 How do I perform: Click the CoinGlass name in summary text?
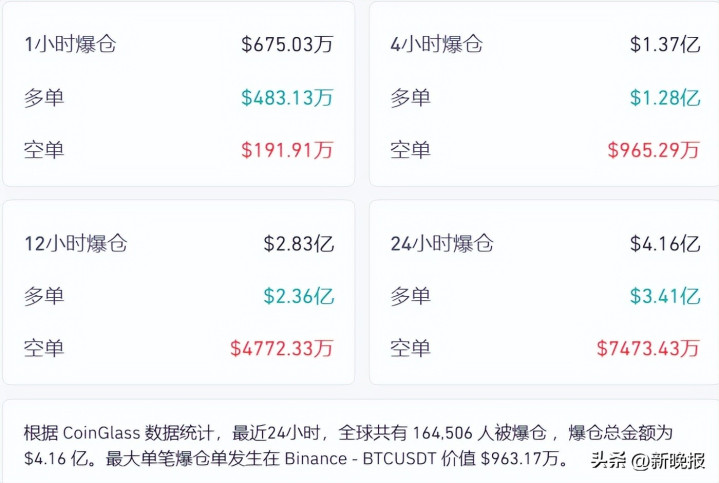(104, 434)
